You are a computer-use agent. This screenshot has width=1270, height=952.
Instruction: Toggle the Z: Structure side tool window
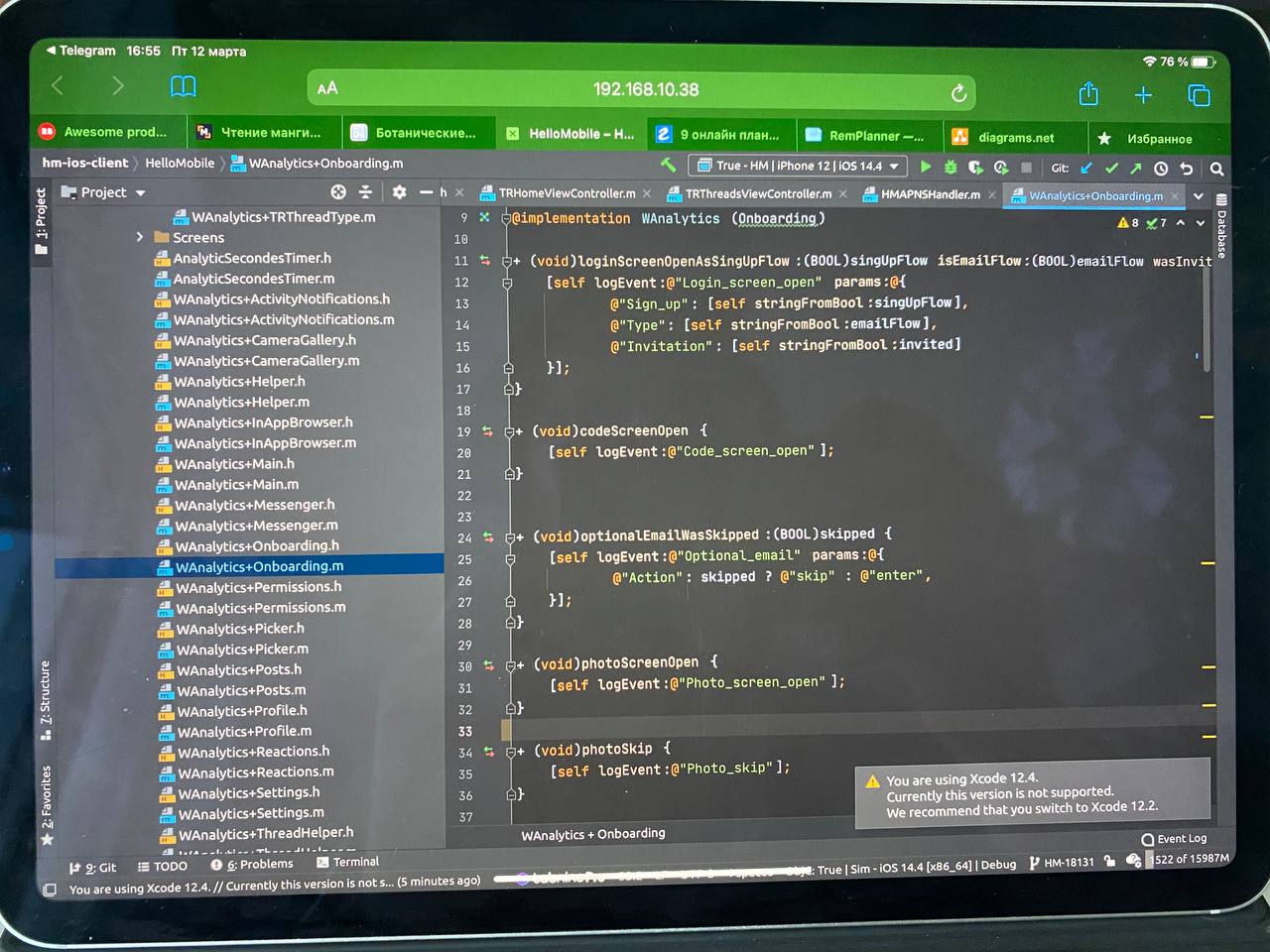46,700
